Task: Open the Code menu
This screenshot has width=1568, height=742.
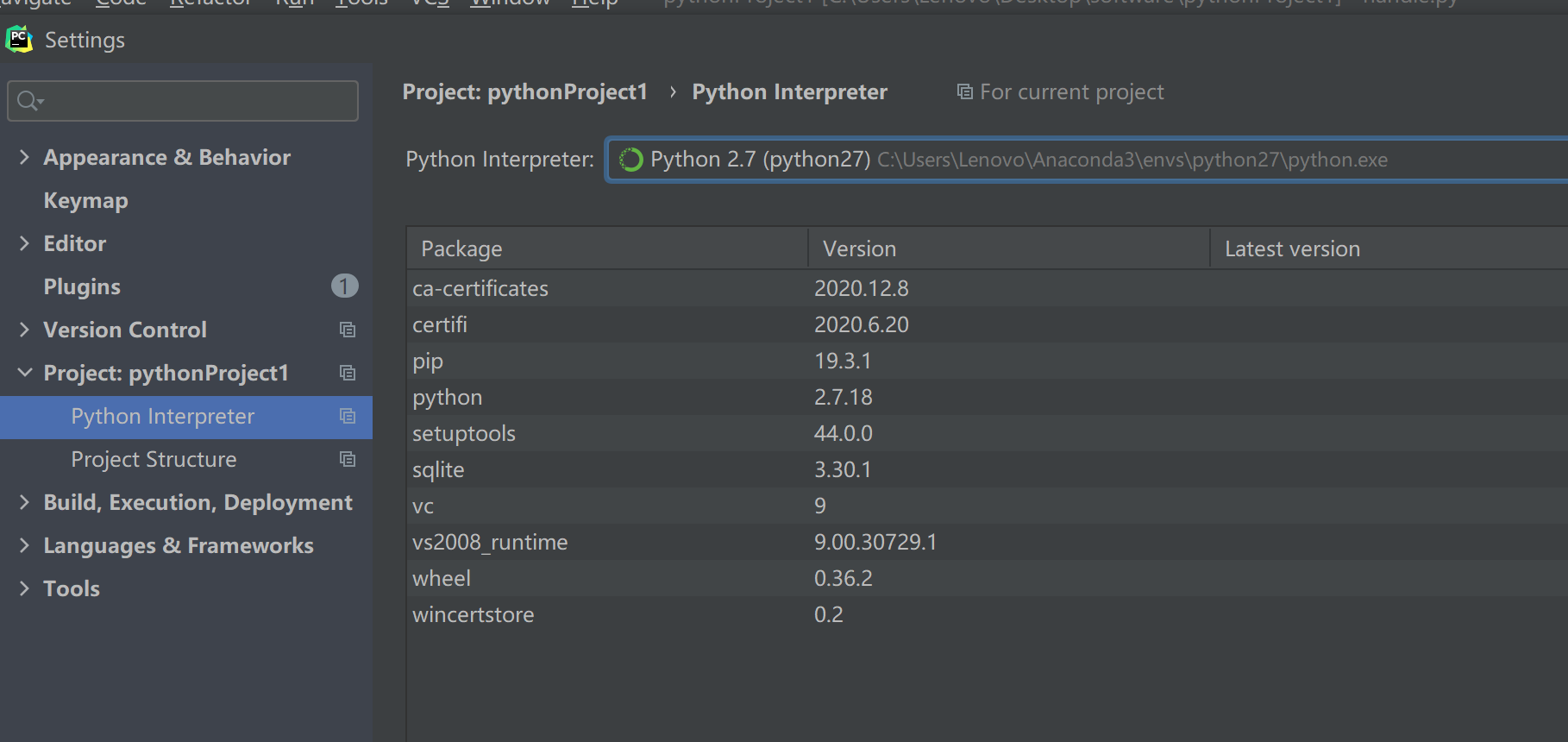Action: coord(121,3)
